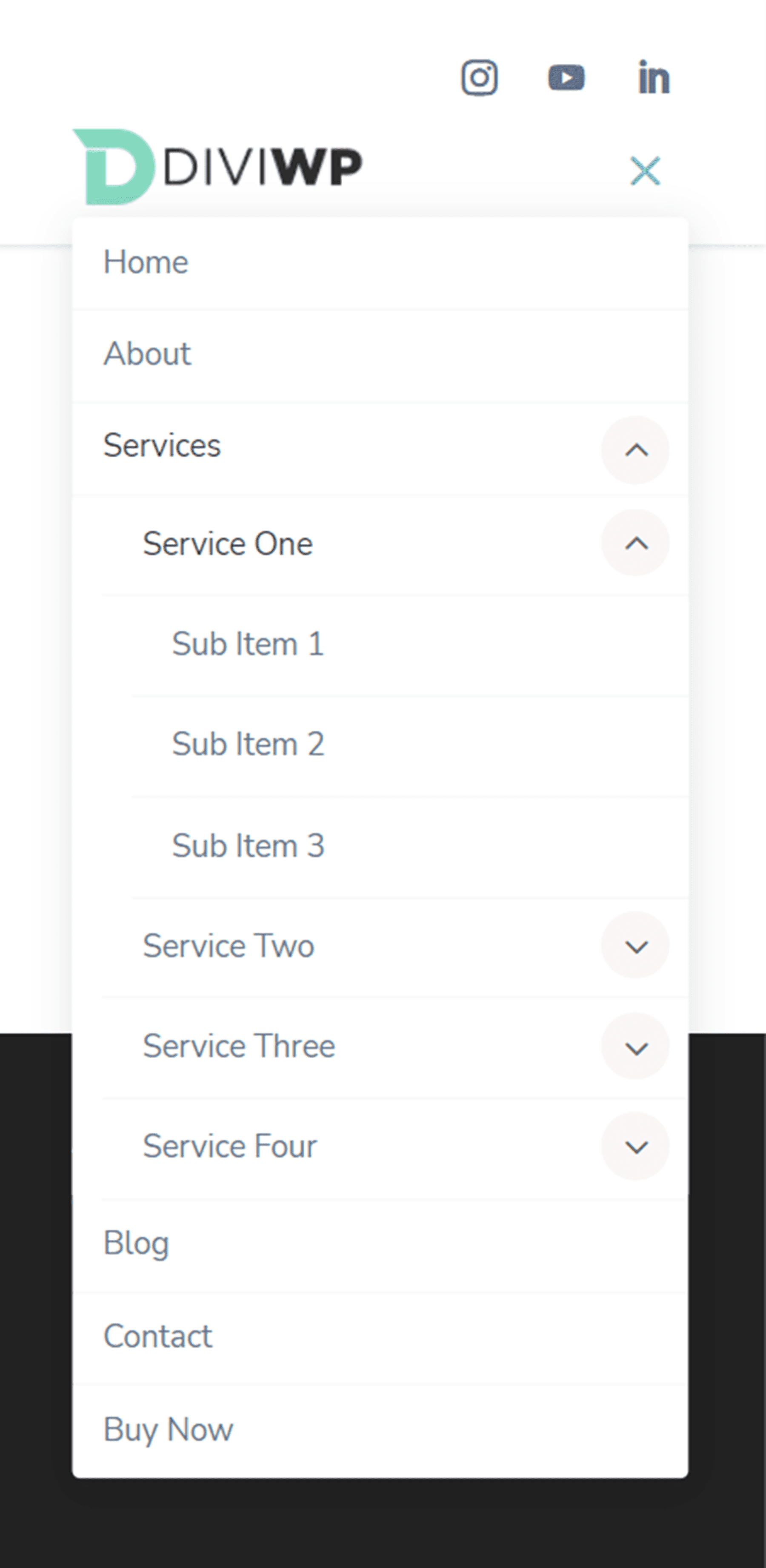Select the YouTube play button icon
The image size is (766, 1568).
click(x=567, y=77)
